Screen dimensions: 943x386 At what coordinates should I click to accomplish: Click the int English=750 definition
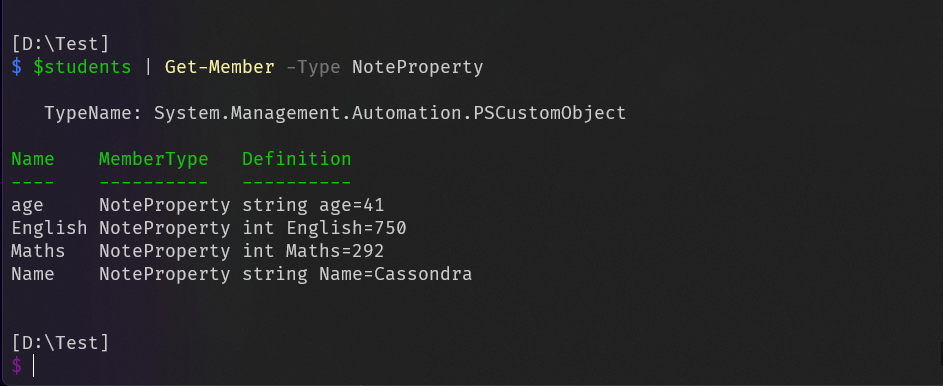tap(324, 228)
